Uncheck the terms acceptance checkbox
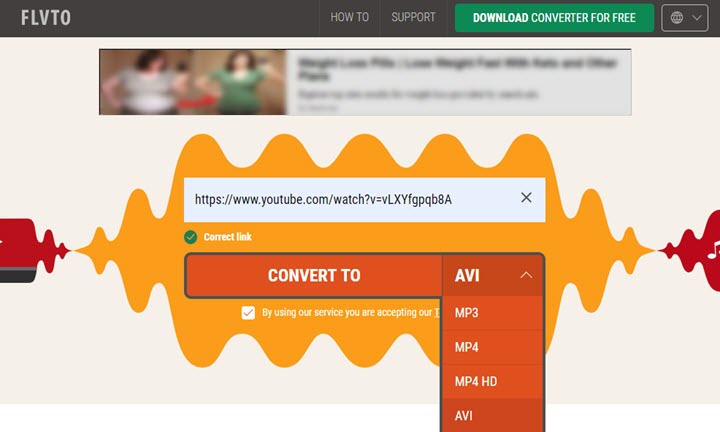Viewport: 720px width, 432px height. [248, 313]
